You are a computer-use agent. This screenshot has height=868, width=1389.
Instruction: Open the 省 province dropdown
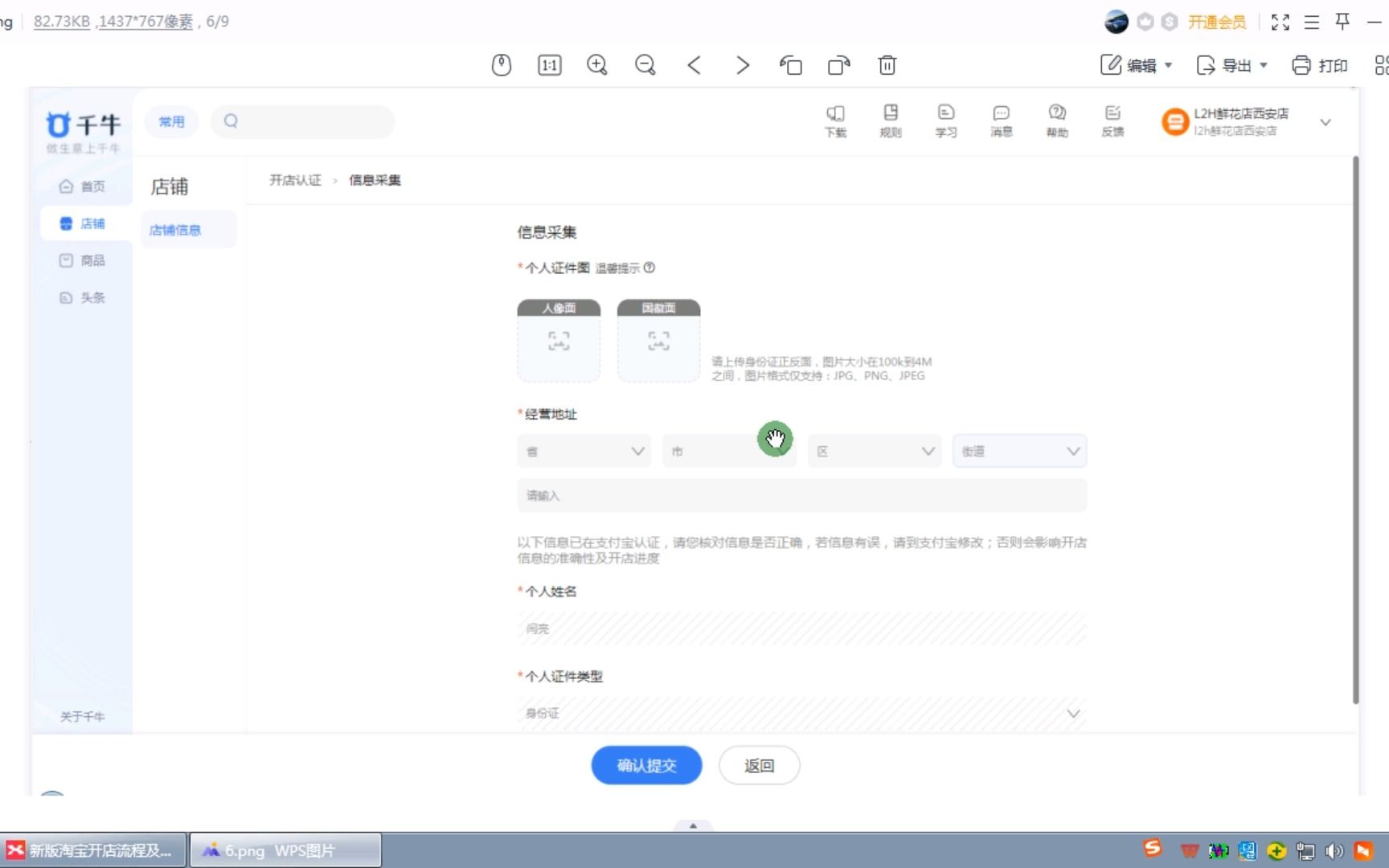click(x=584, y=451)
